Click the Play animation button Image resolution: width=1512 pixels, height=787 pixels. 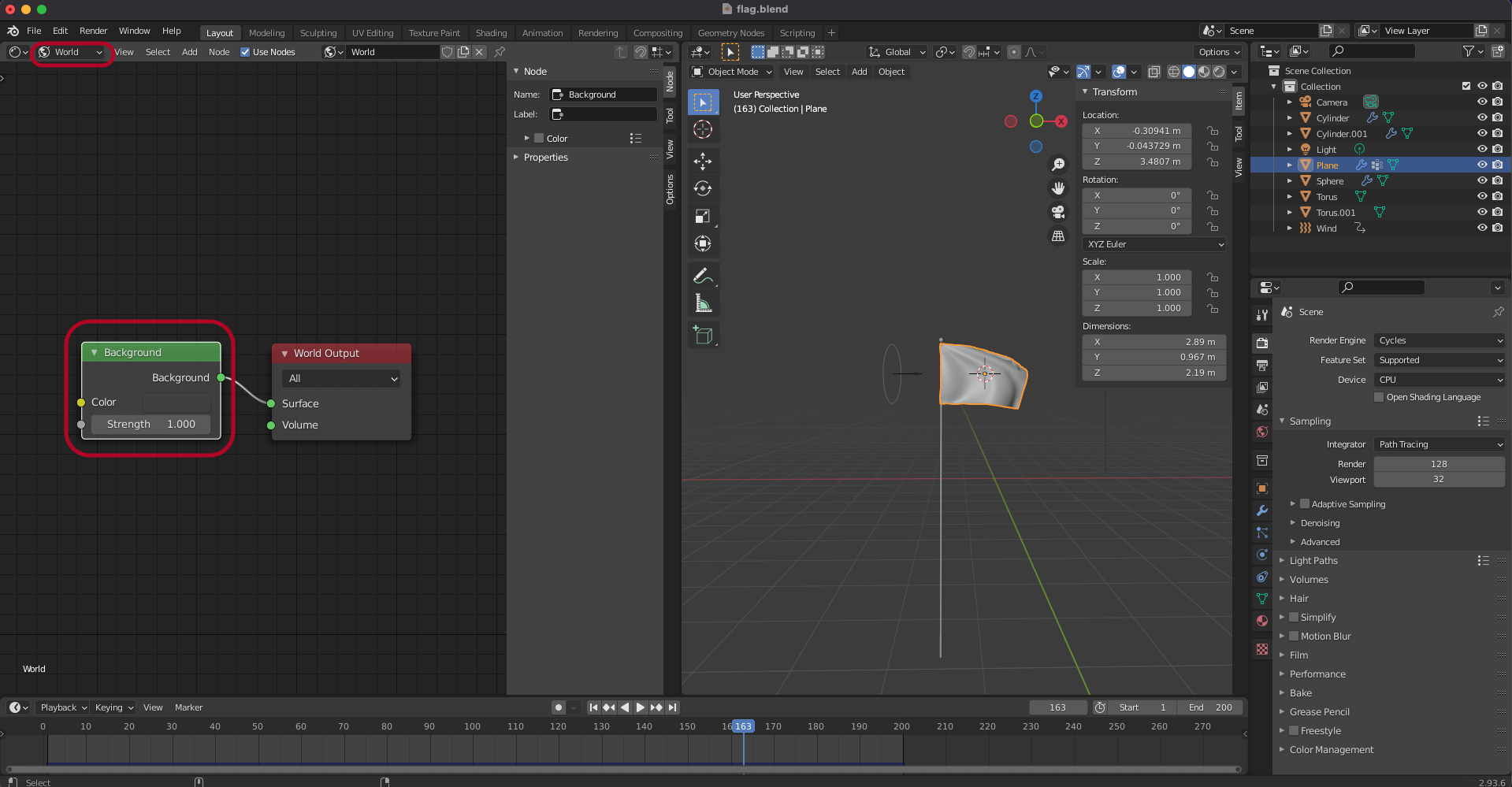click(x=640, y=707)
